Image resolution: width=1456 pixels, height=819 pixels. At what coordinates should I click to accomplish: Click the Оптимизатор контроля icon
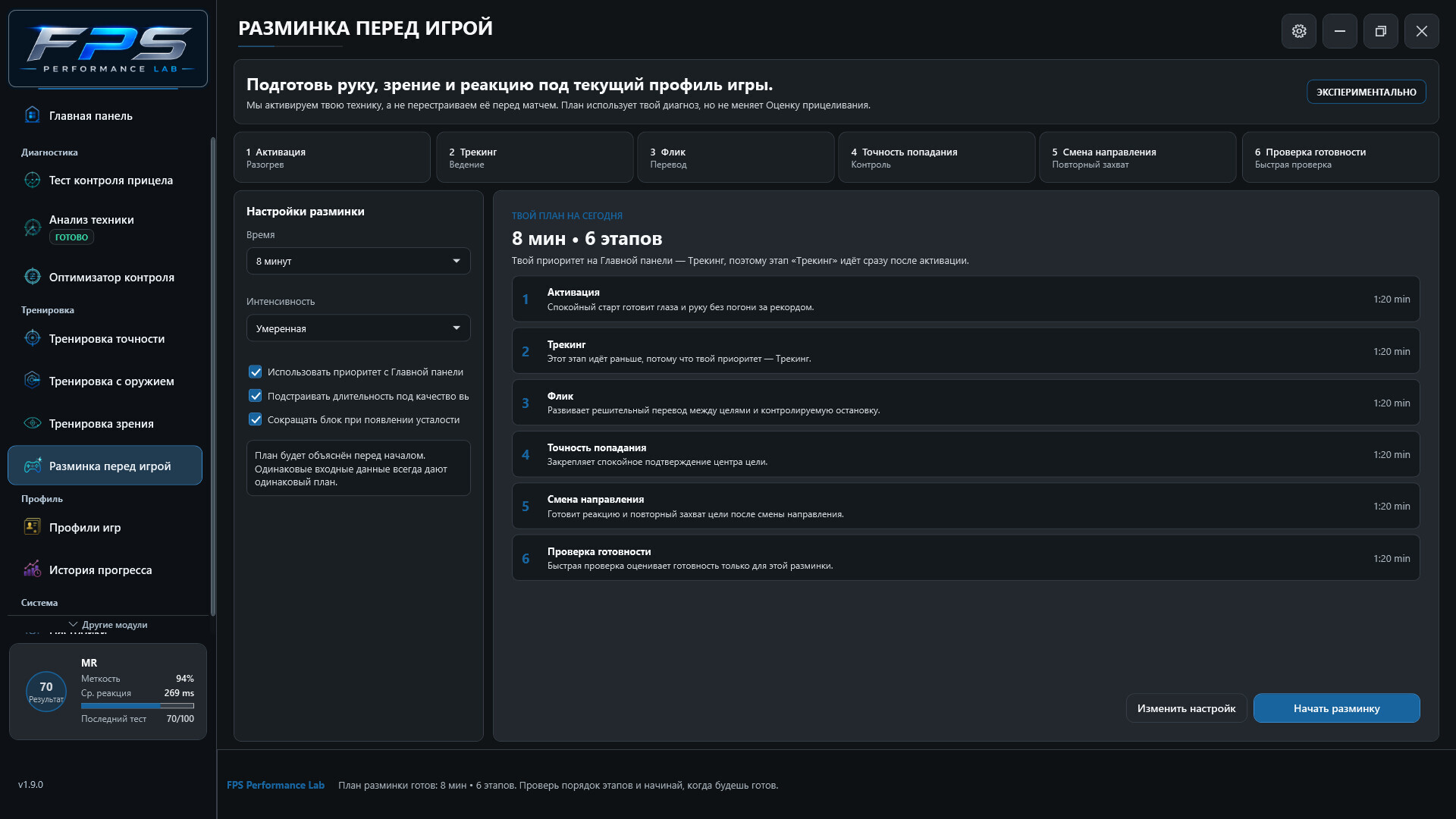[x=32, y=277]
